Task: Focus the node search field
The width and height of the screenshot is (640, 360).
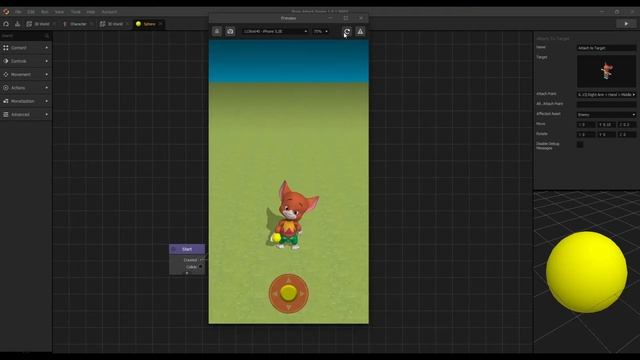Action: 22,36
